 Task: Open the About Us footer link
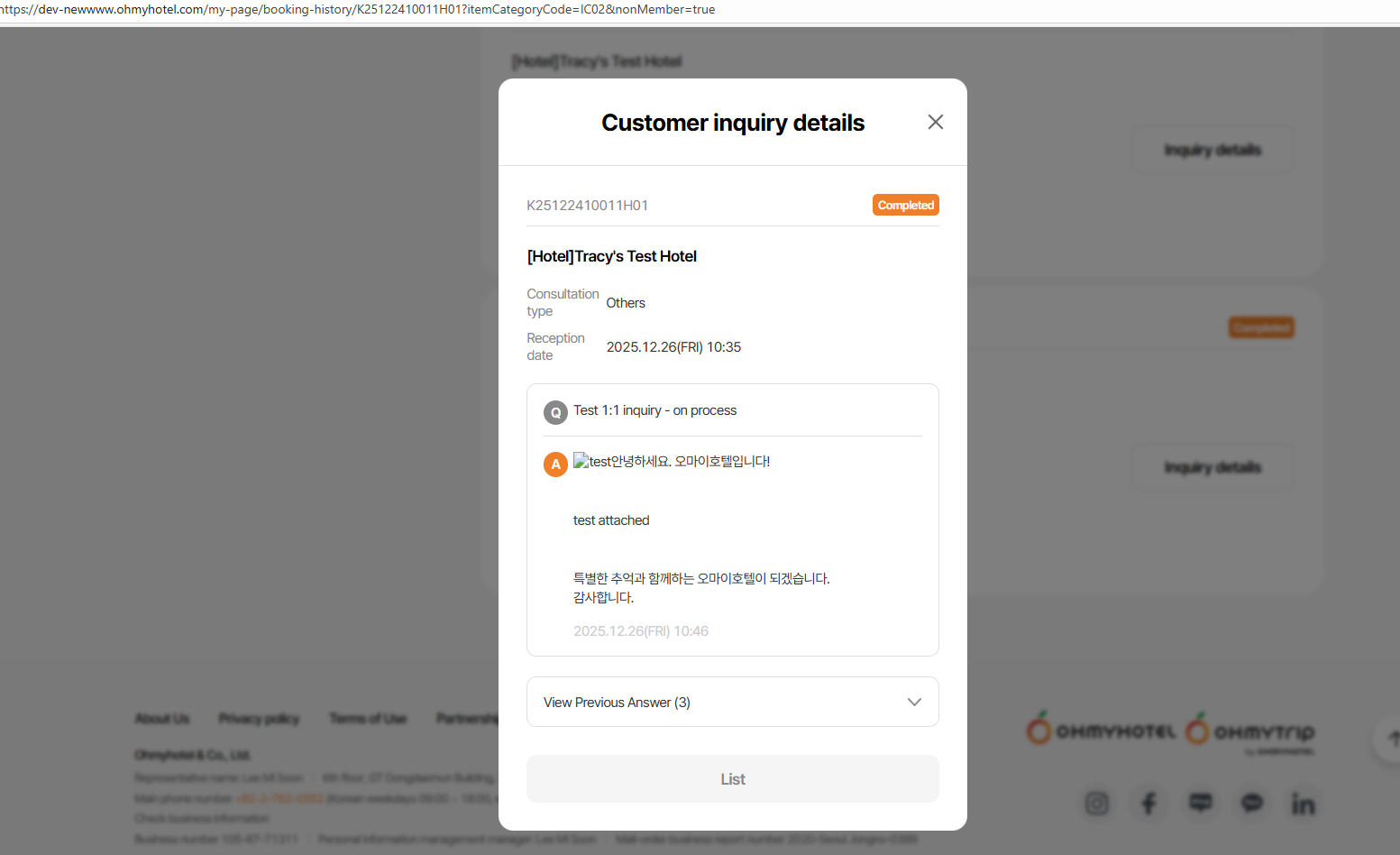(x=162, y=719)
